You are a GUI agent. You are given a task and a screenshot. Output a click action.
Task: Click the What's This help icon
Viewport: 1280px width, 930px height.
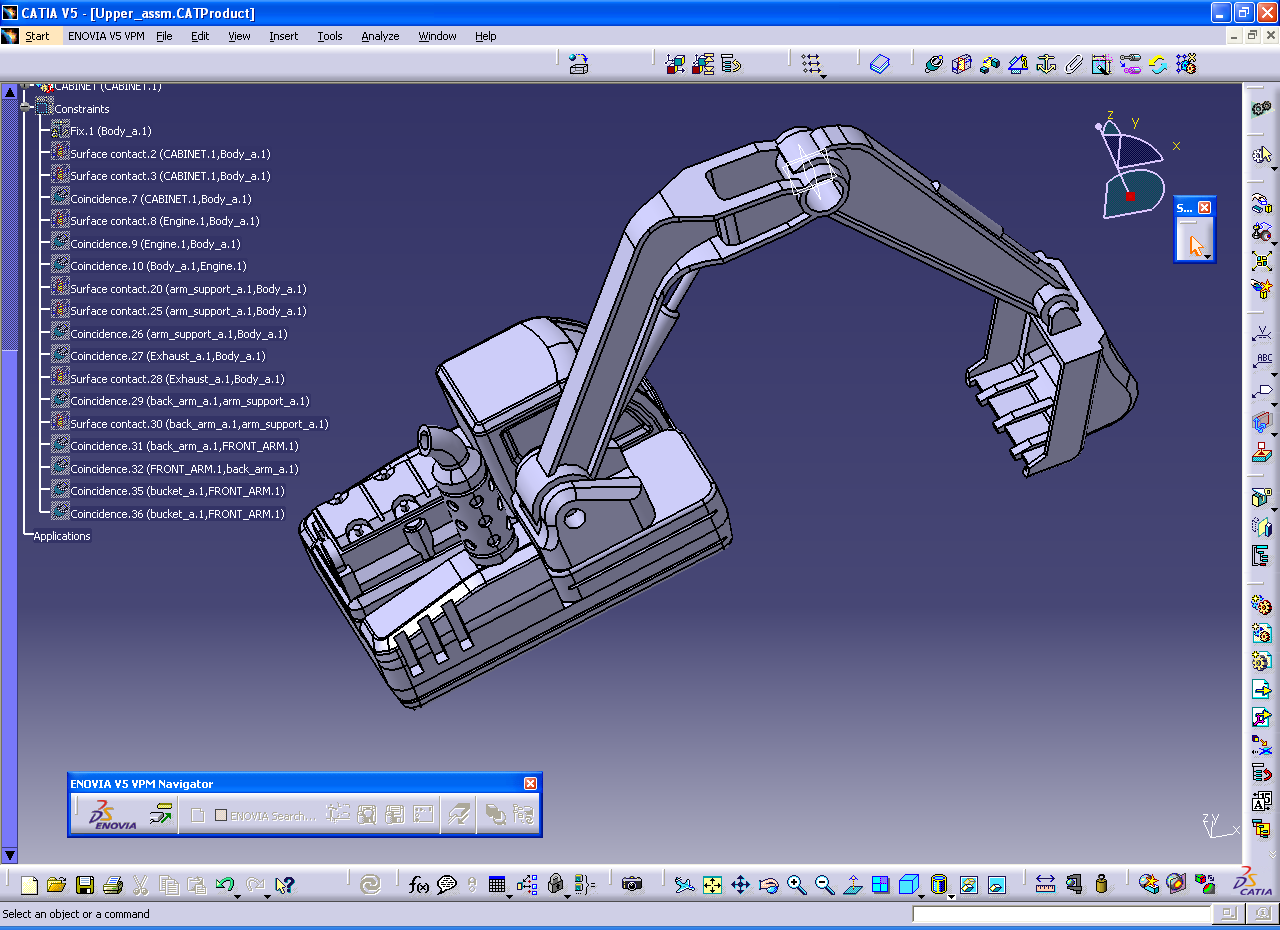285,884
